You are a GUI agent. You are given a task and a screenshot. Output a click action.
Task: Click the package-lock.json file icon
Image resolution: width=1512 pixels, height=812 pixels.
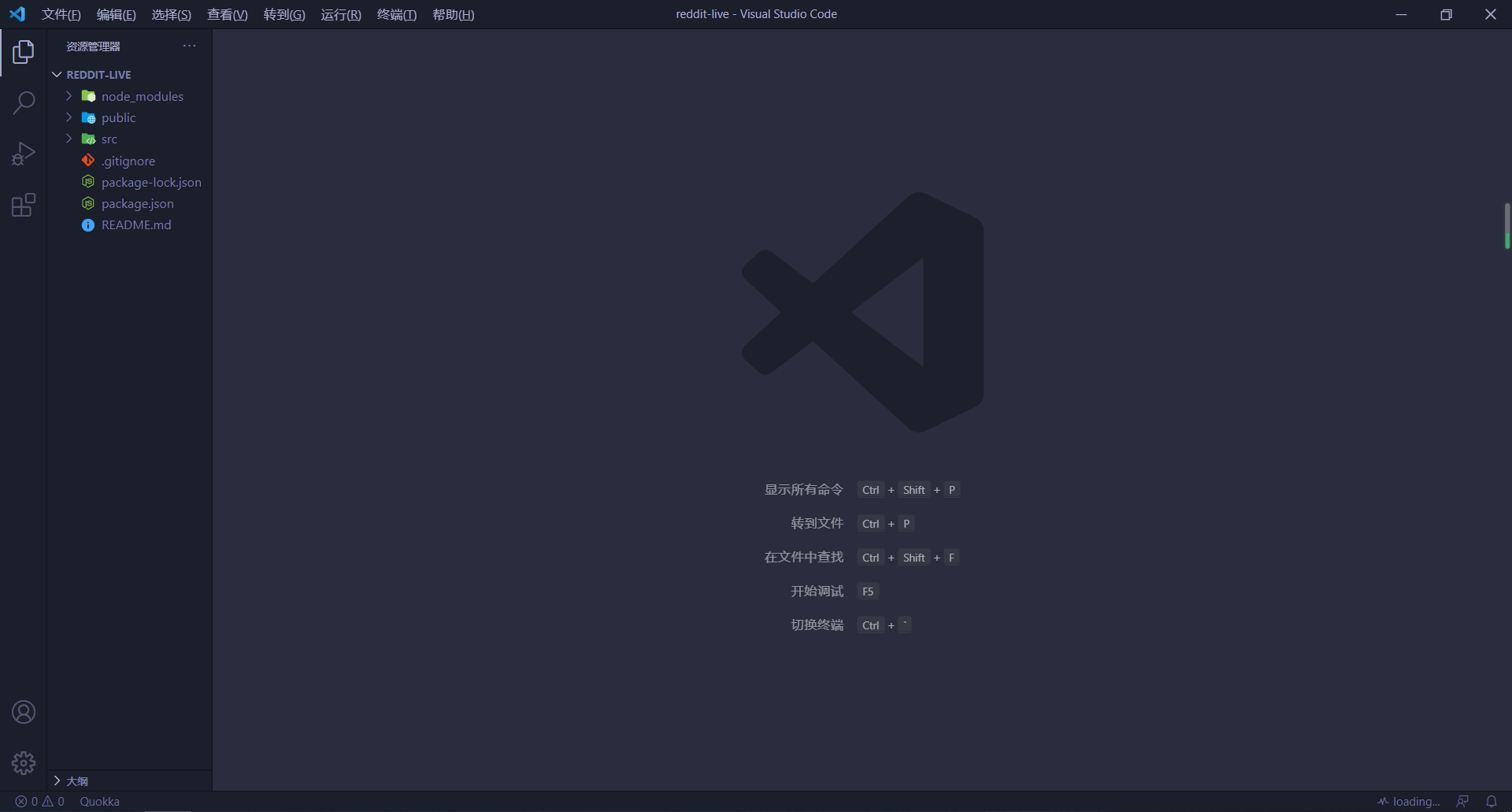pos(88,182)
